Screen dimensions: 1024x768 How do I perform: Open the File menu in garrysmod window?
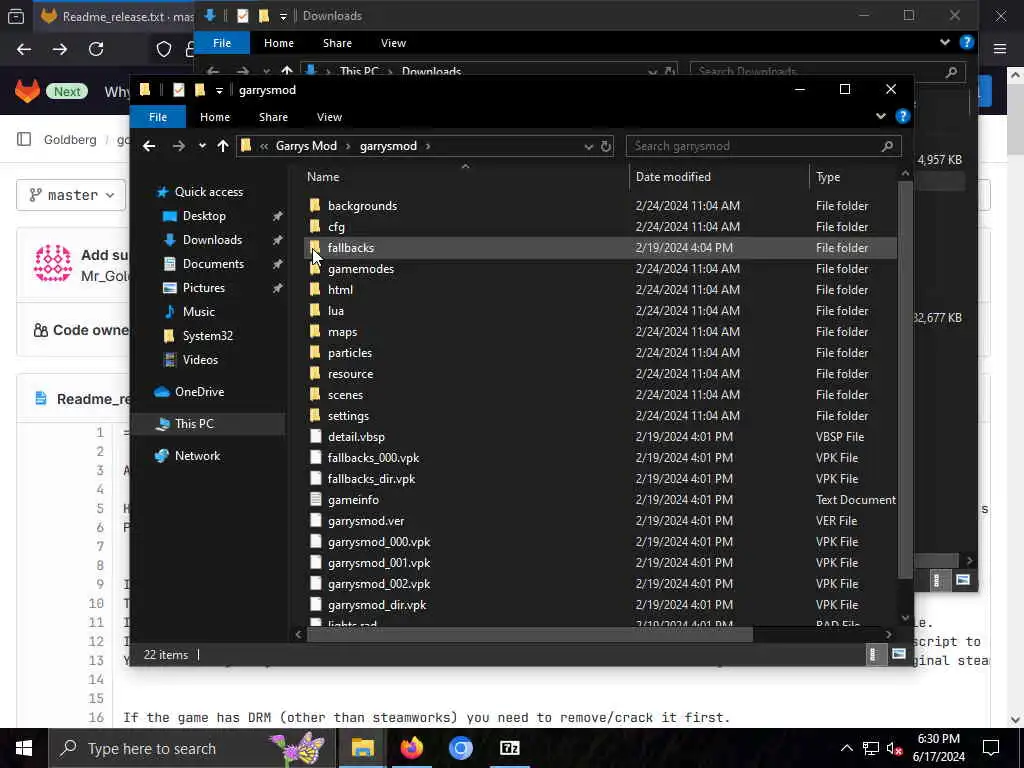158,117
